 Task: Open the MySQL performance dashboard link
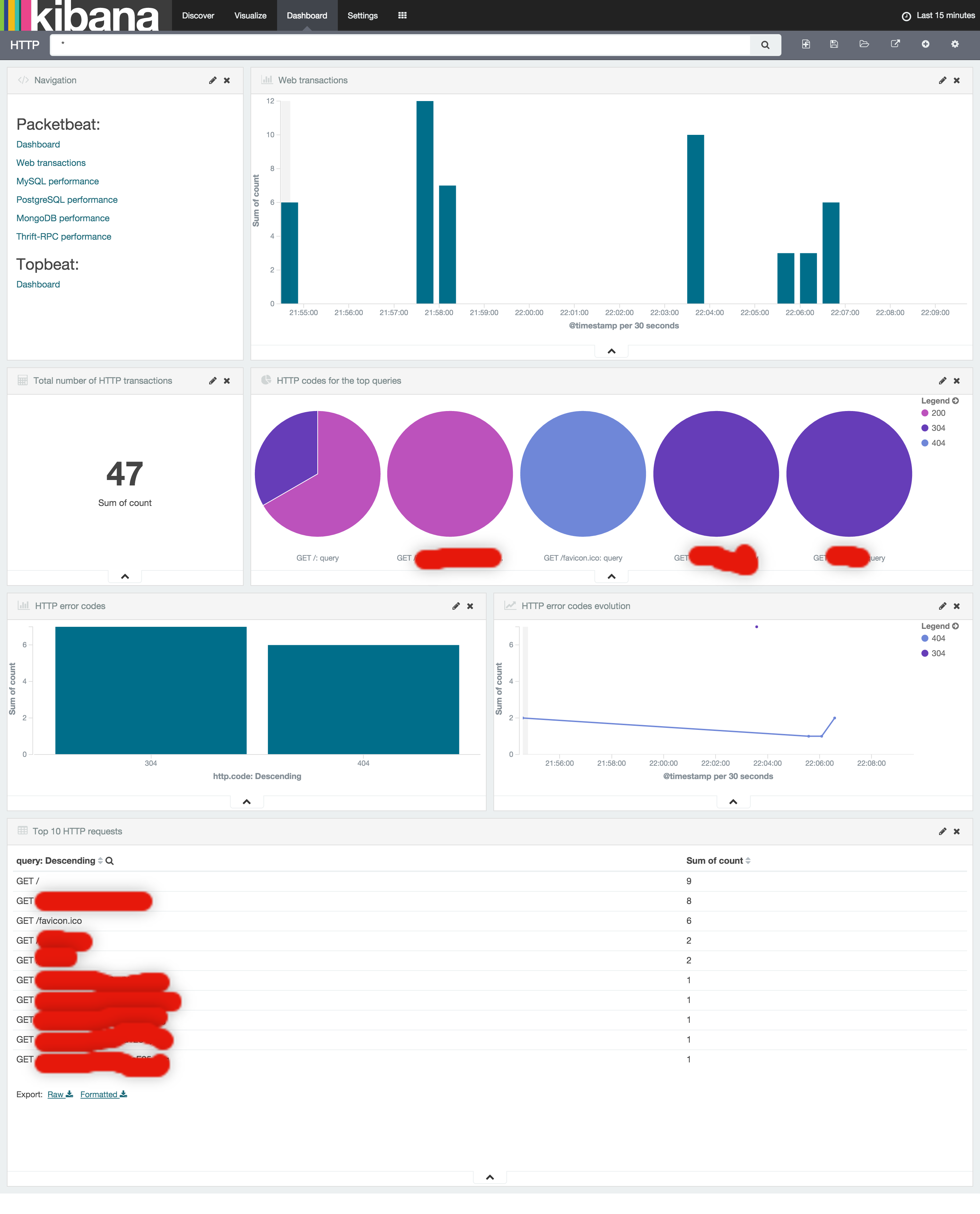click(x=57, y=181)
